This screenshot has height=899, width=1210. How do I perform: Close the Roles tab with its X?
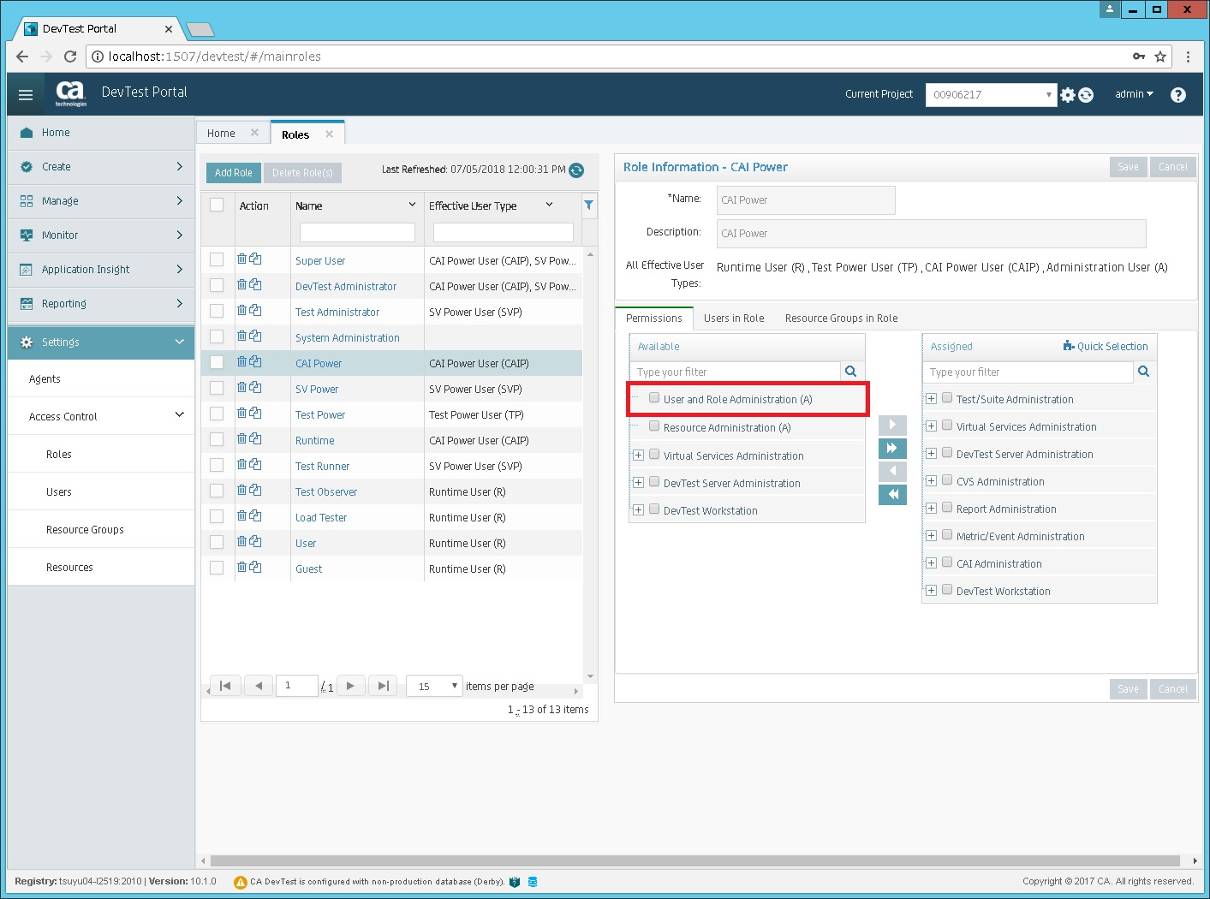(x=329, y=134)
